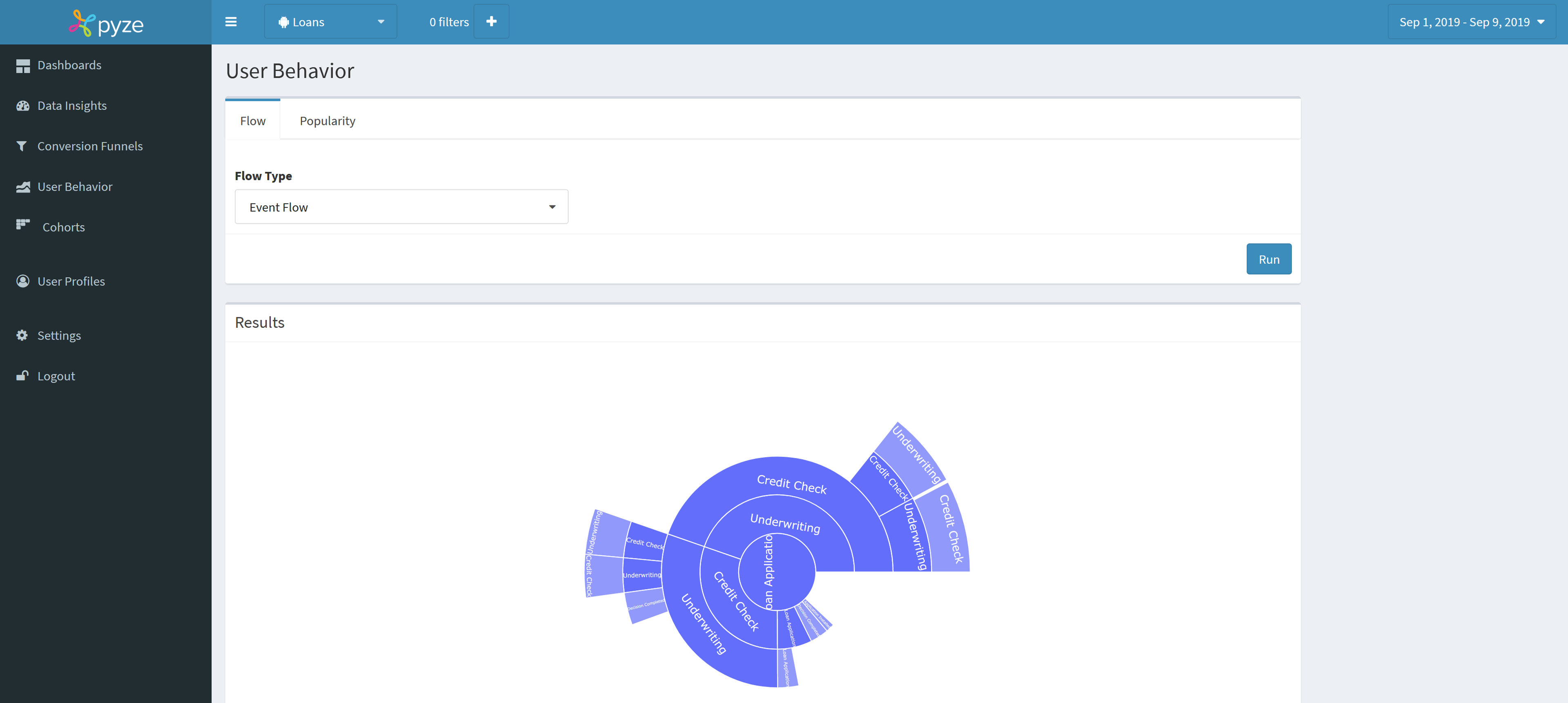Click the Dashboards grid icon

(x=23, y=66)
